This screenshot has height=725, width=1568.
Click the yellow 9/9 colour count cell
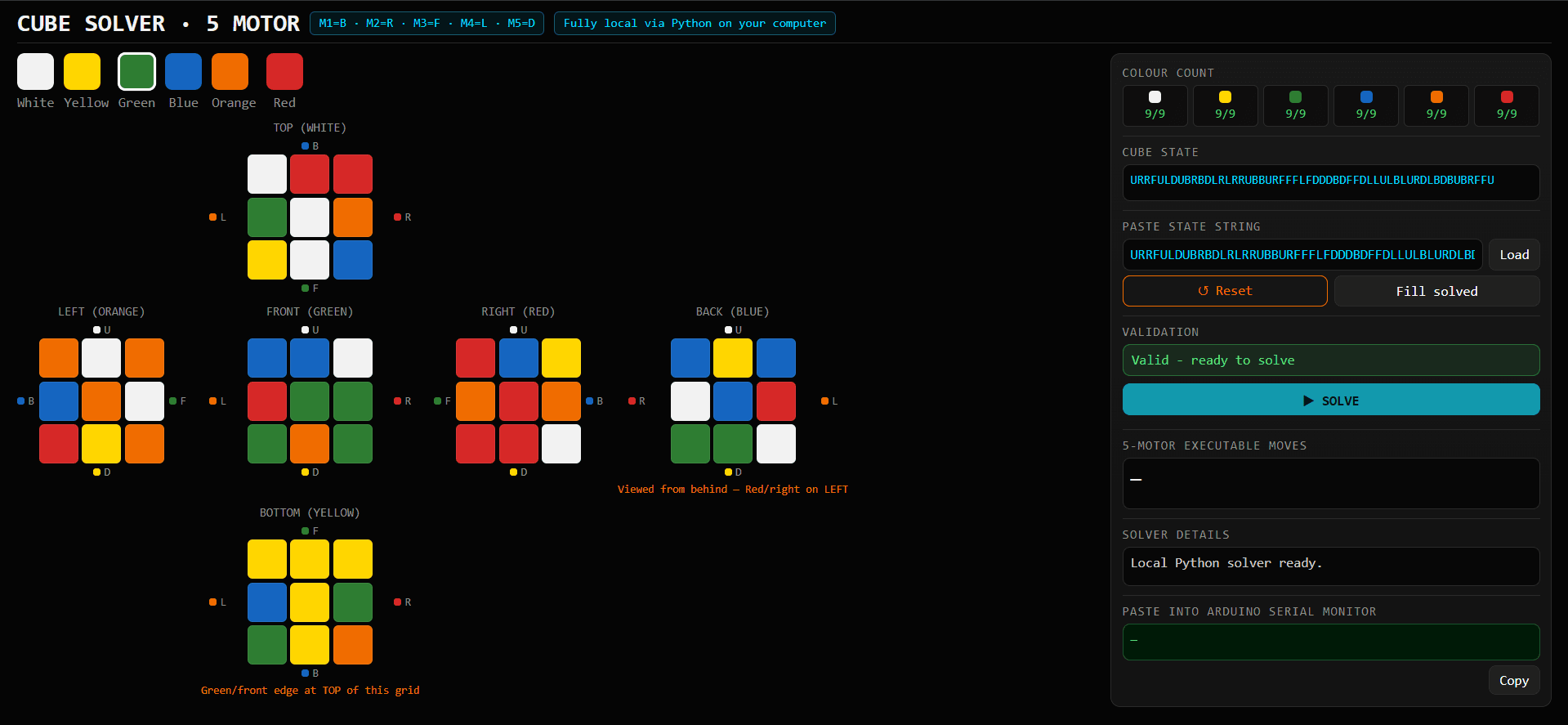1225,105
